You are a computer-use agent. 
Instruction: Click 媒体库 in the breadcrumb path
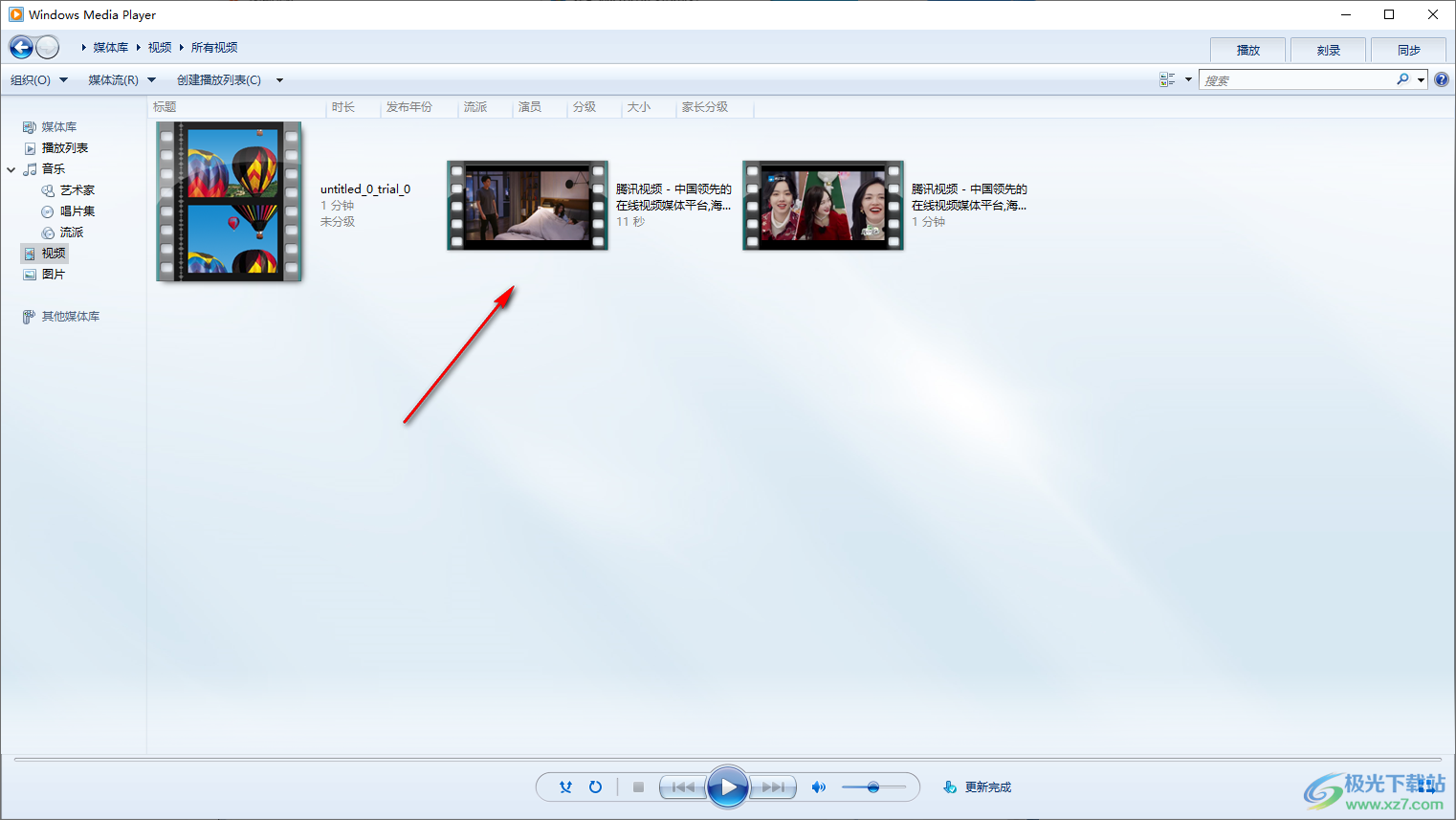pyautogui.click(x=111, y=47)
